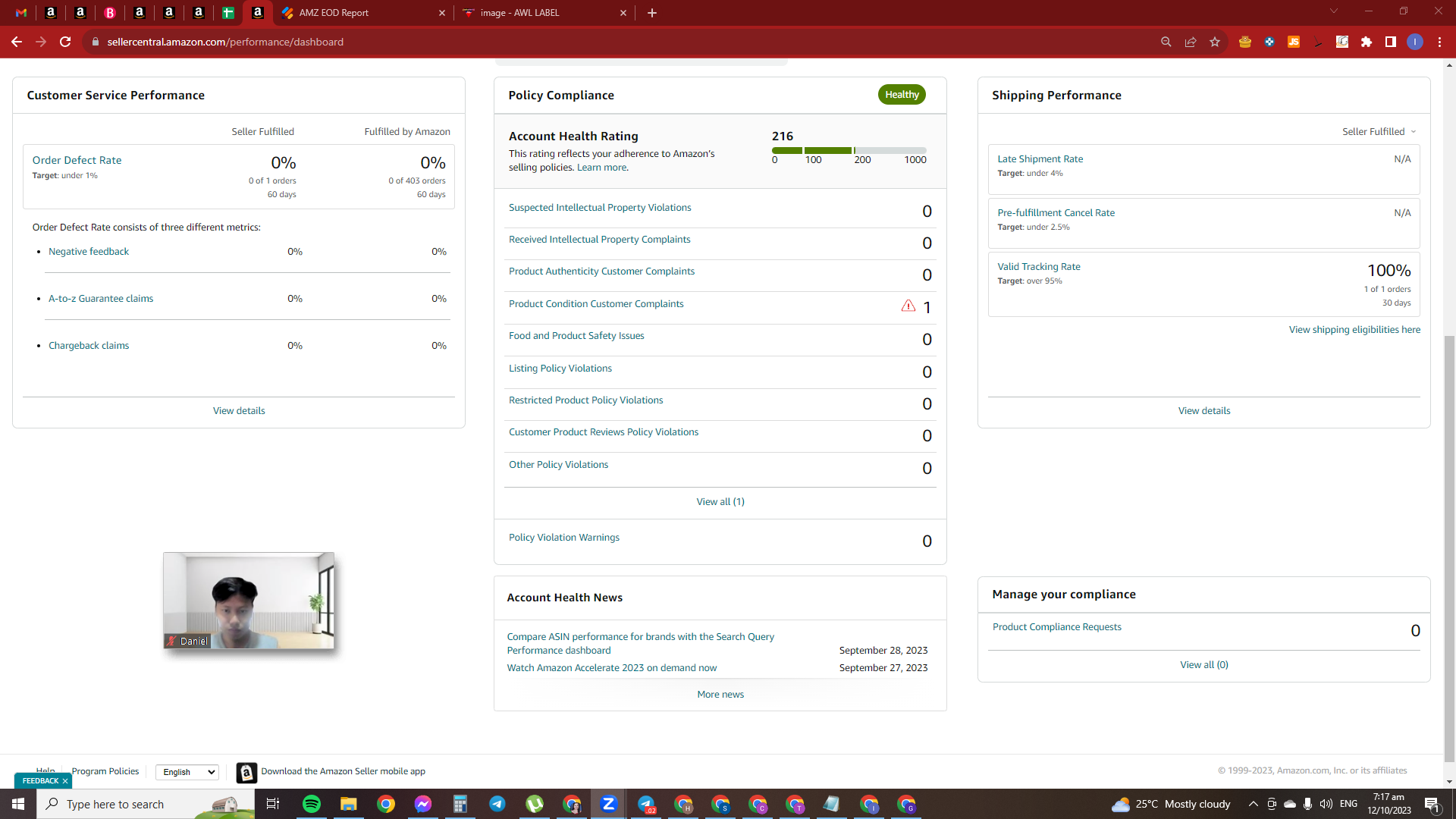The width and height of the screenshot is (1456, 819).
Task: Click the warning triangle beside Product Condition complaints
Action: (x=908, y=306)
